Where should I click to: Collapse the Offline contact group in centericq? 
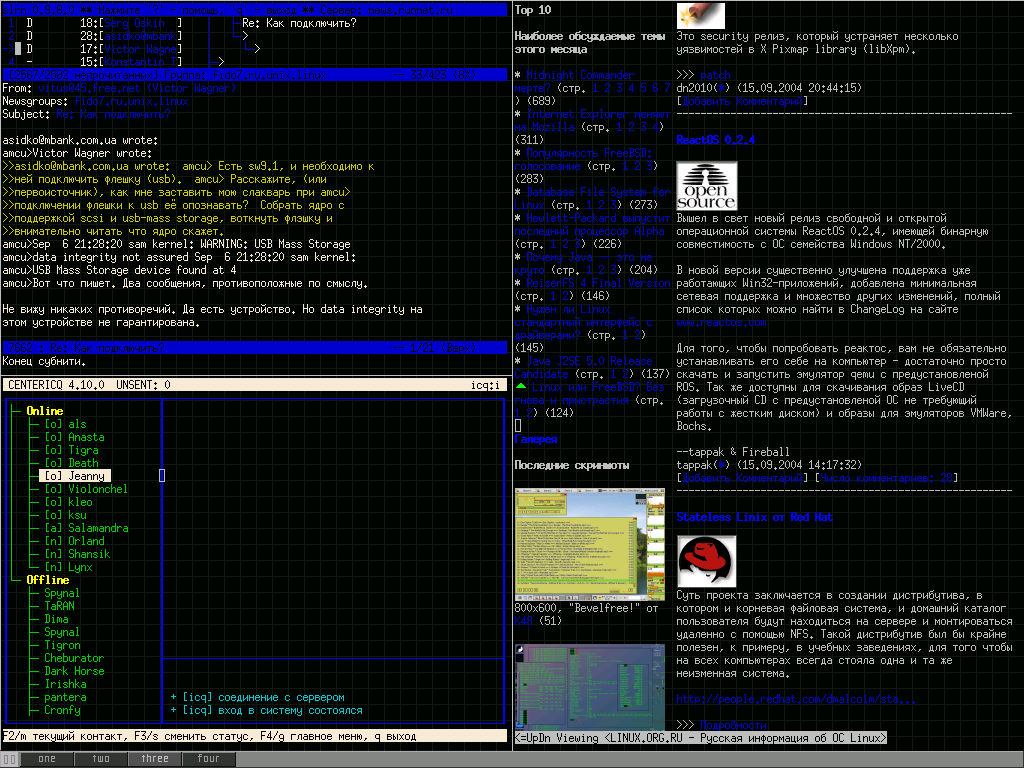click(x=48, y=580)
